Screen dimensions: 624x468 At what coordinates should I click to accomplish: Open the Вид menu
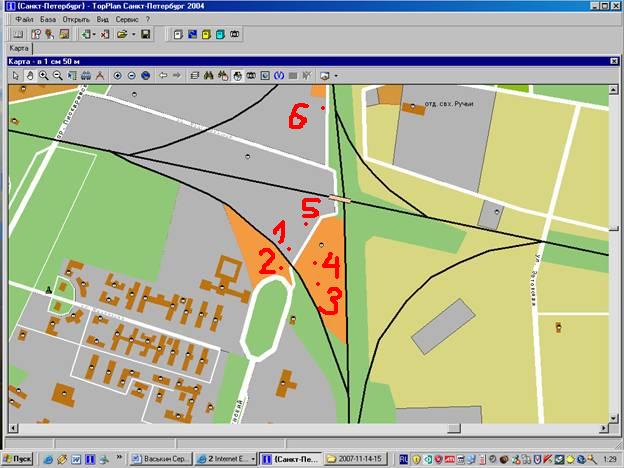102,19
